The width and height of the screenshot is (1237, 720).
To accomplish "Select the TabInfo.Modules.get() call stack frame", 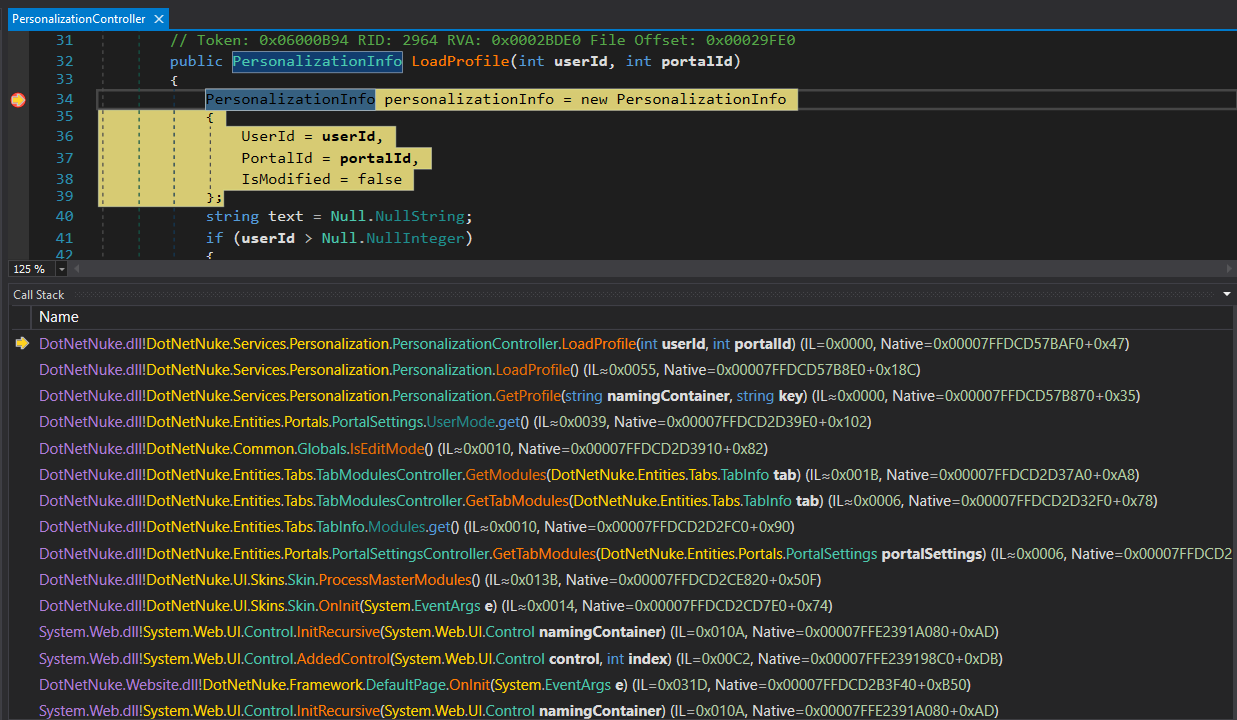I will tap(416, 527).
